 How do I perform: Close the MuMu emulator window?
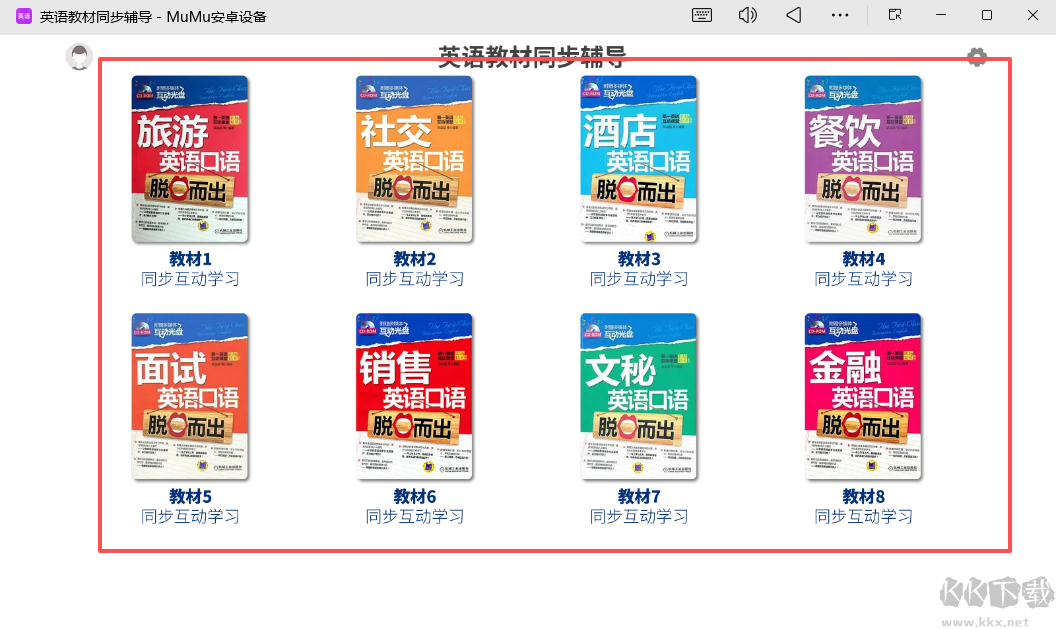point(1032,15)
